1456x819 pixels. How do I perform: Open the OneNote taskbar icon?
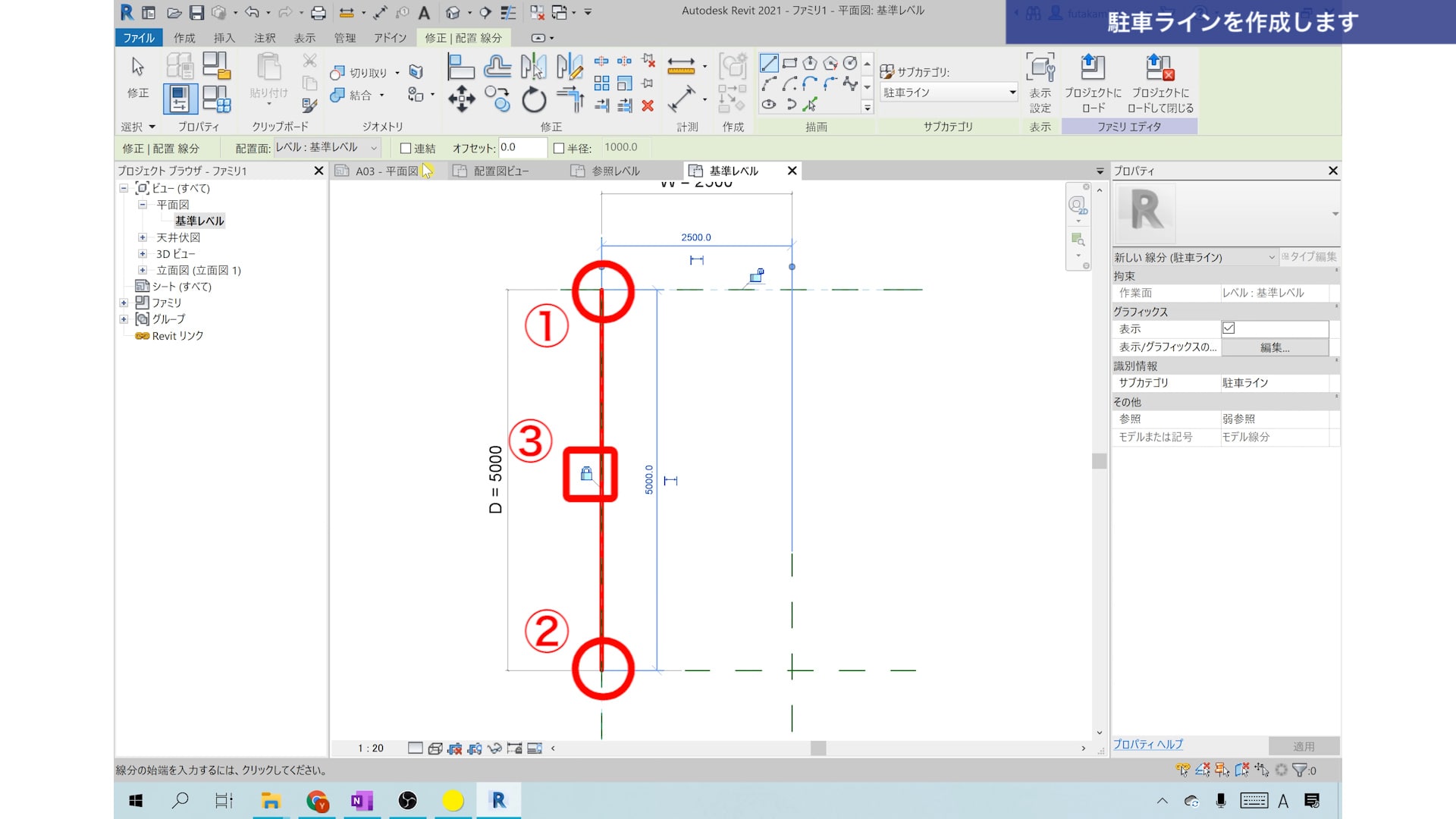pos(362,801)
